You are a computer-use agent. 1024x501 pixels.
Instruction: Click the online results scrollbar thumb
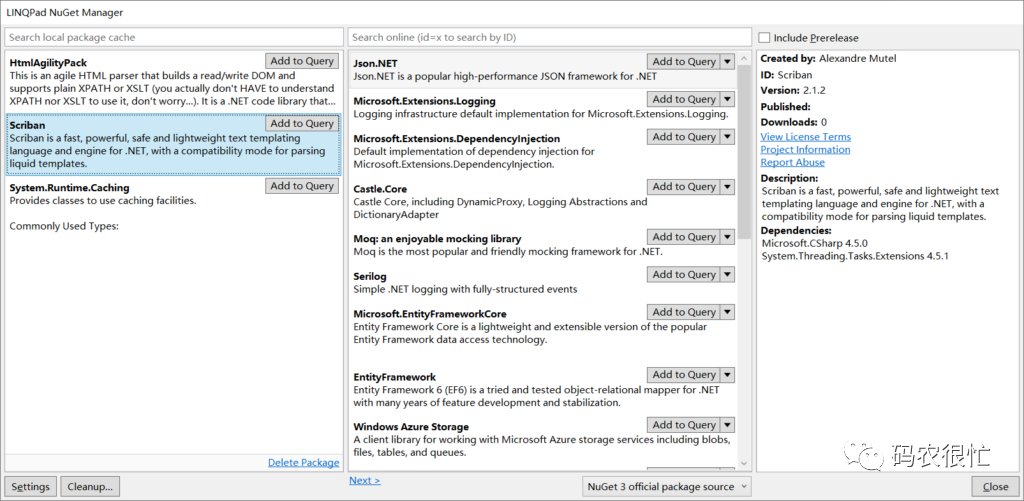(744, 151)
